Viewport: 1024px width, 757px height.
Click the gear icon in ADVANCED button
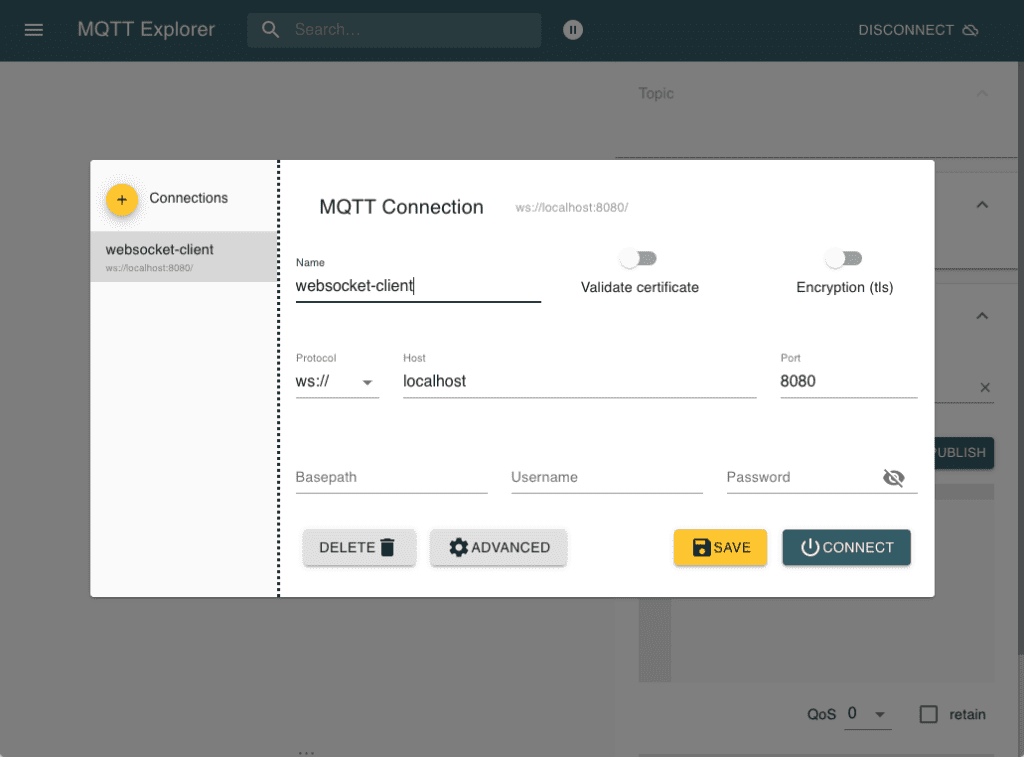coord(458,547)
